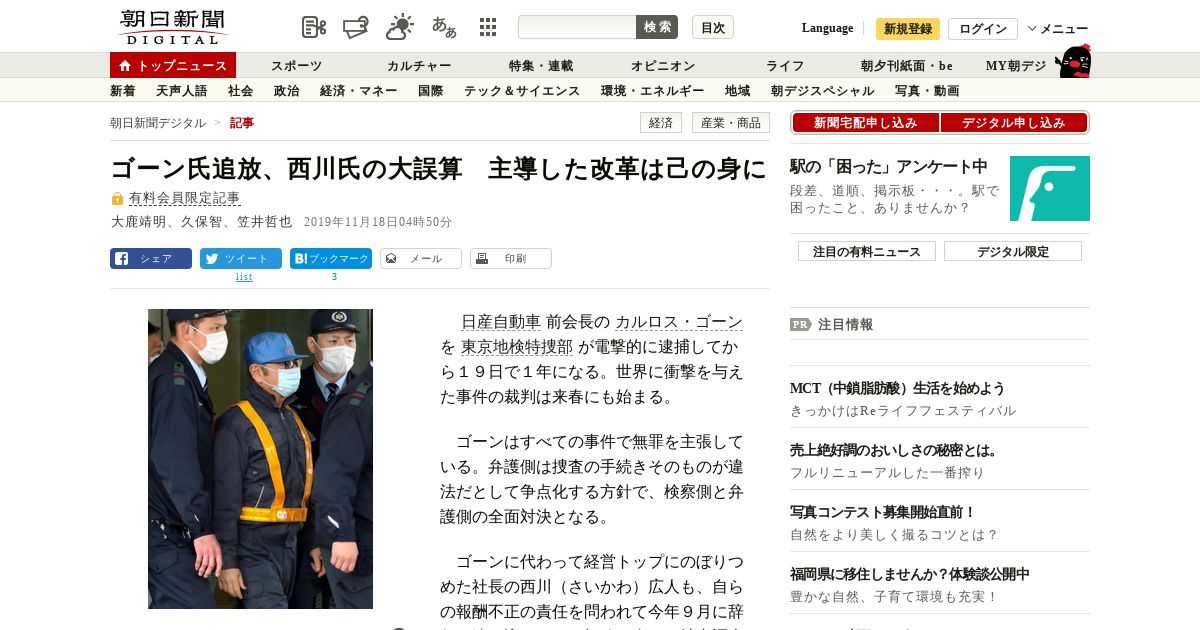
Task: Click the 目次 button
Action: pos(713,27)
